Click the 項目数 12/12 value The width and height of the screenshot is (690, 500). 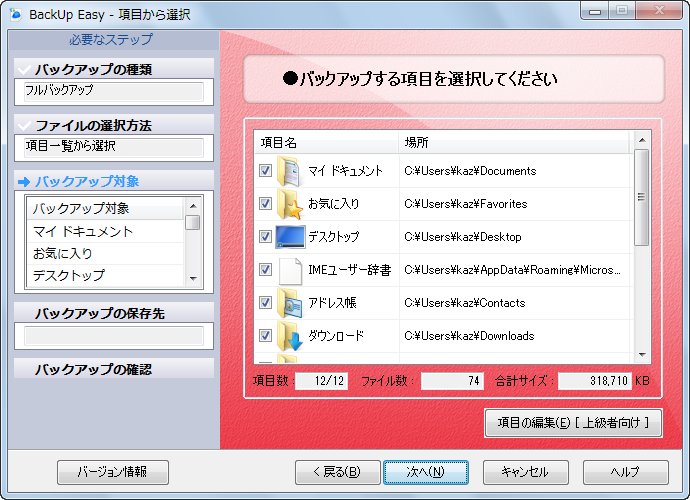coord(321,381)
